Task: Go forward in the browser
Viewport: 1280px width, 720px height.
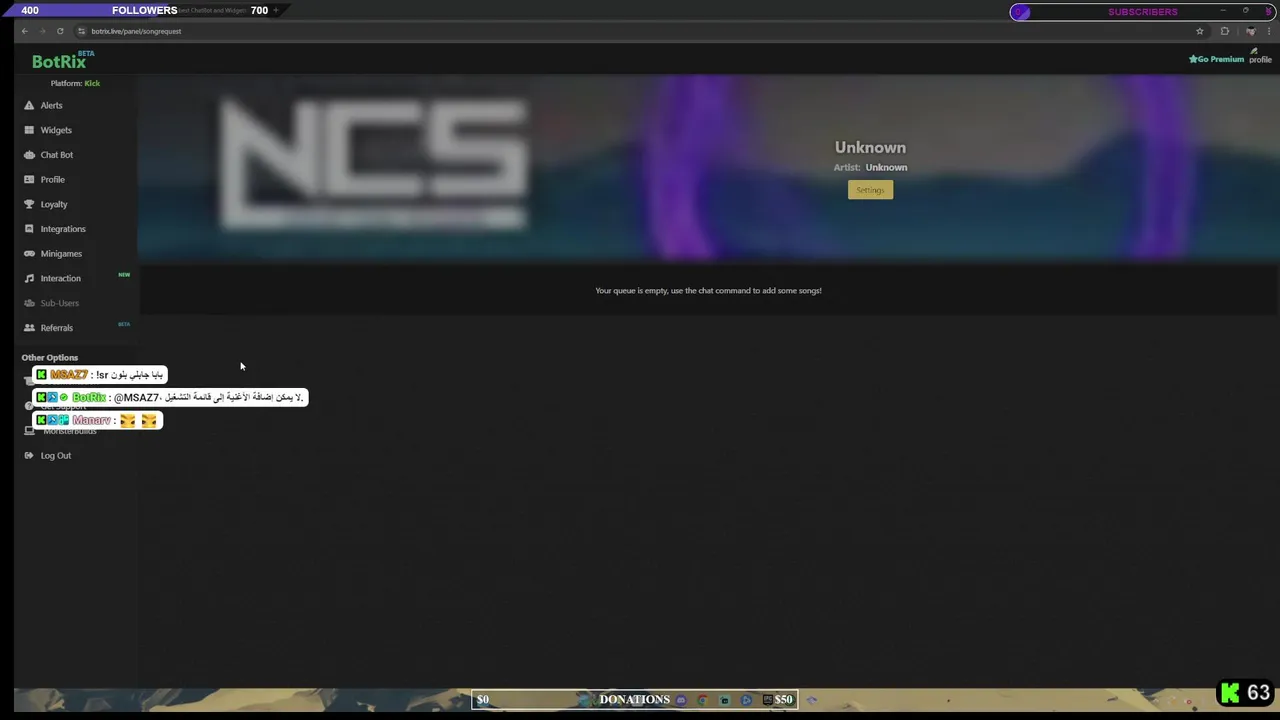Action: point(42,31)
